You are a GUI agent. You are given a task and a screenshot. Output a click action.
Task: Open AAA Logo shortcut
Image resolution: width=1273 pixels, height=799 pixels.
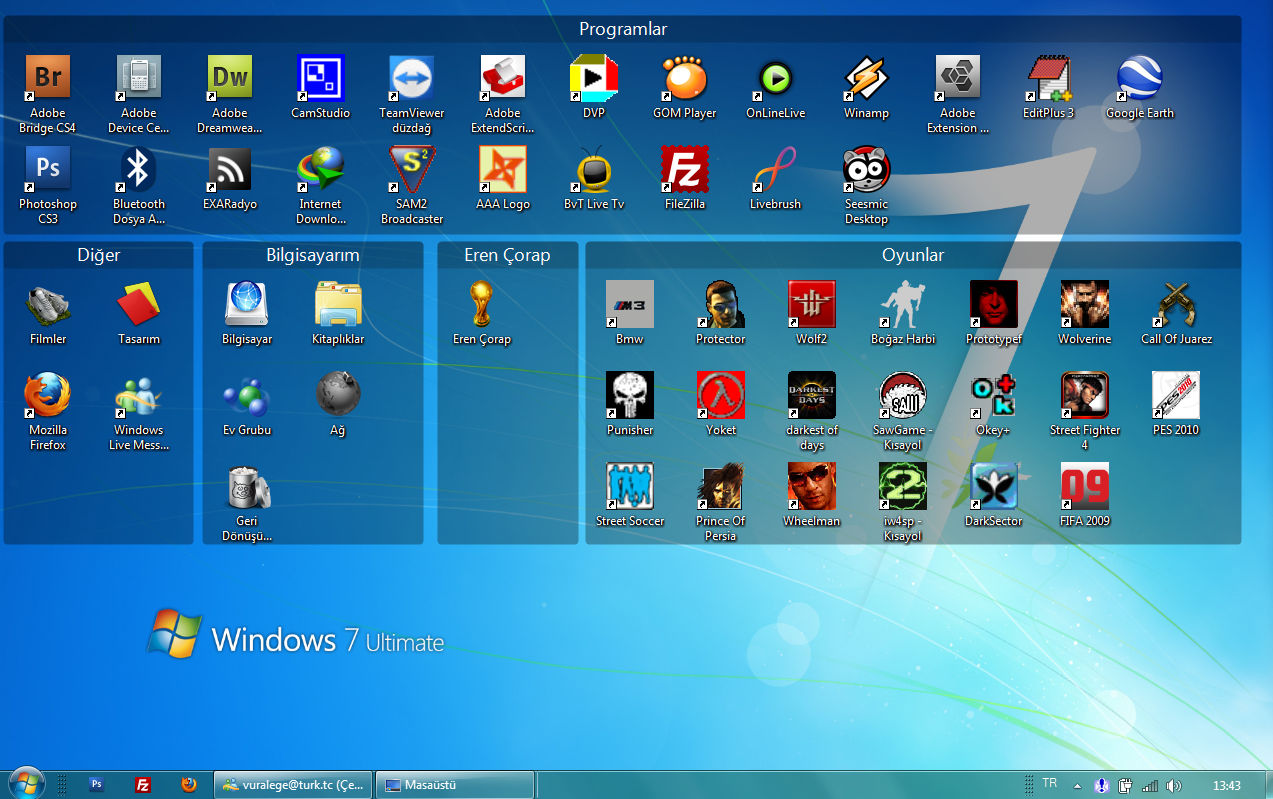point(503,169)
